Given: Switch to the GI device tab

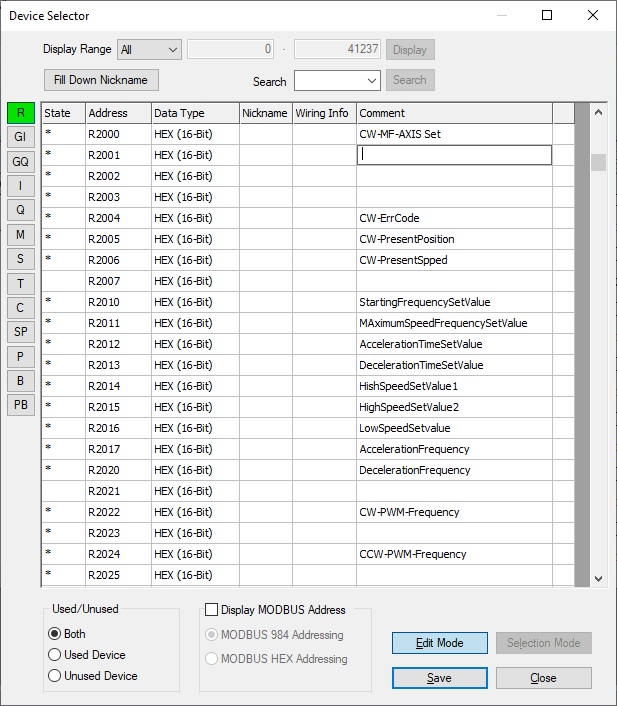Looking at the screenshot, I should tap(21, 136).
